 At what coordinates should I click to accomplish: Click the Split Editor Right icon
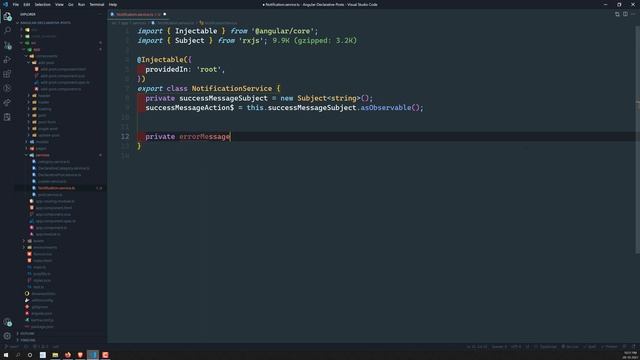click(625, 14)
